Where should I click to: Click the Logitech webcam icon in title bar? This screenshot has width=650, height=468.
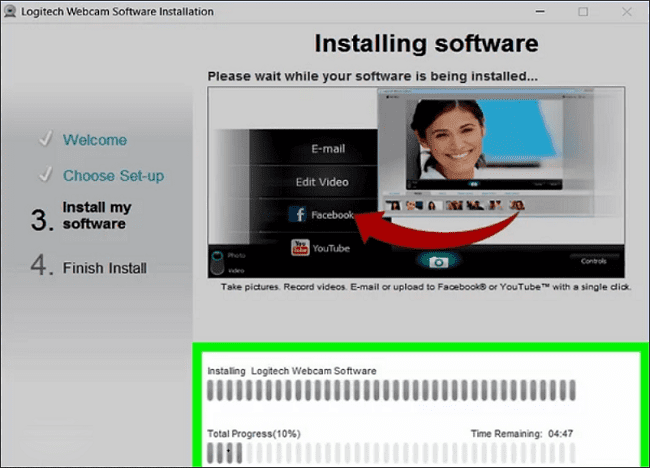[x=10, y=11]
